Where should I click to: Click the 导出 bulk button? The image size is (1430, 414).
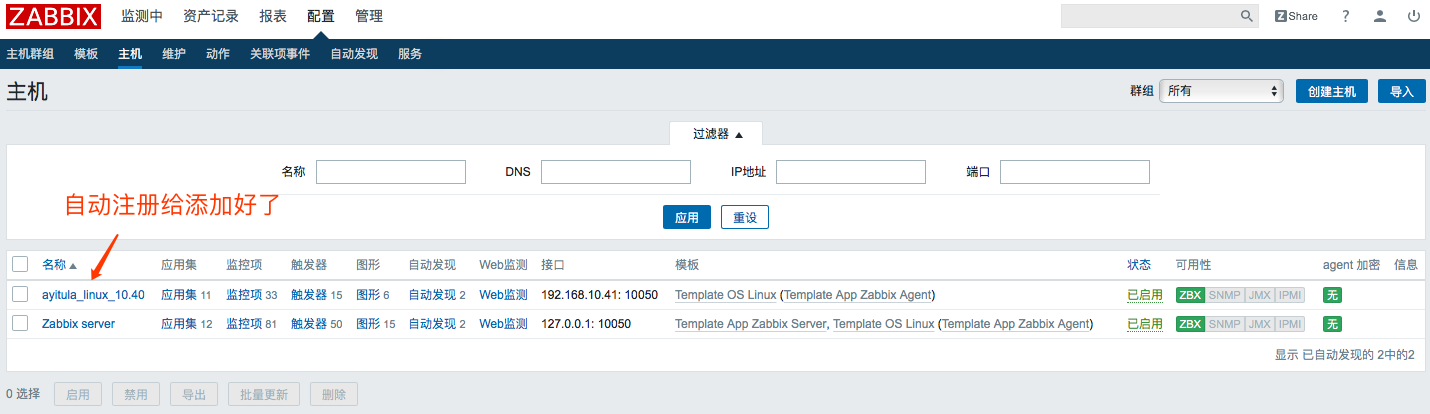194,394
